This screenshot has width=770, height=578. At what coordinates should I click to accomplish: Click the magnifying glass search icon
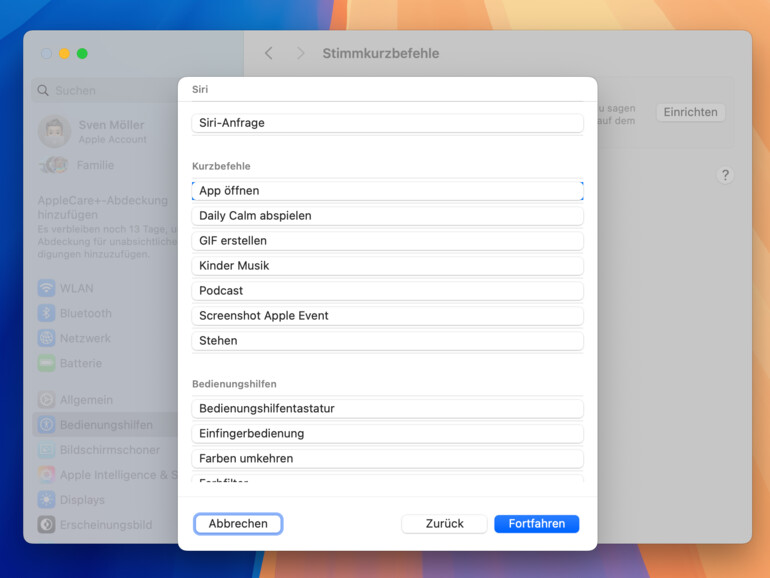point(43,90)
